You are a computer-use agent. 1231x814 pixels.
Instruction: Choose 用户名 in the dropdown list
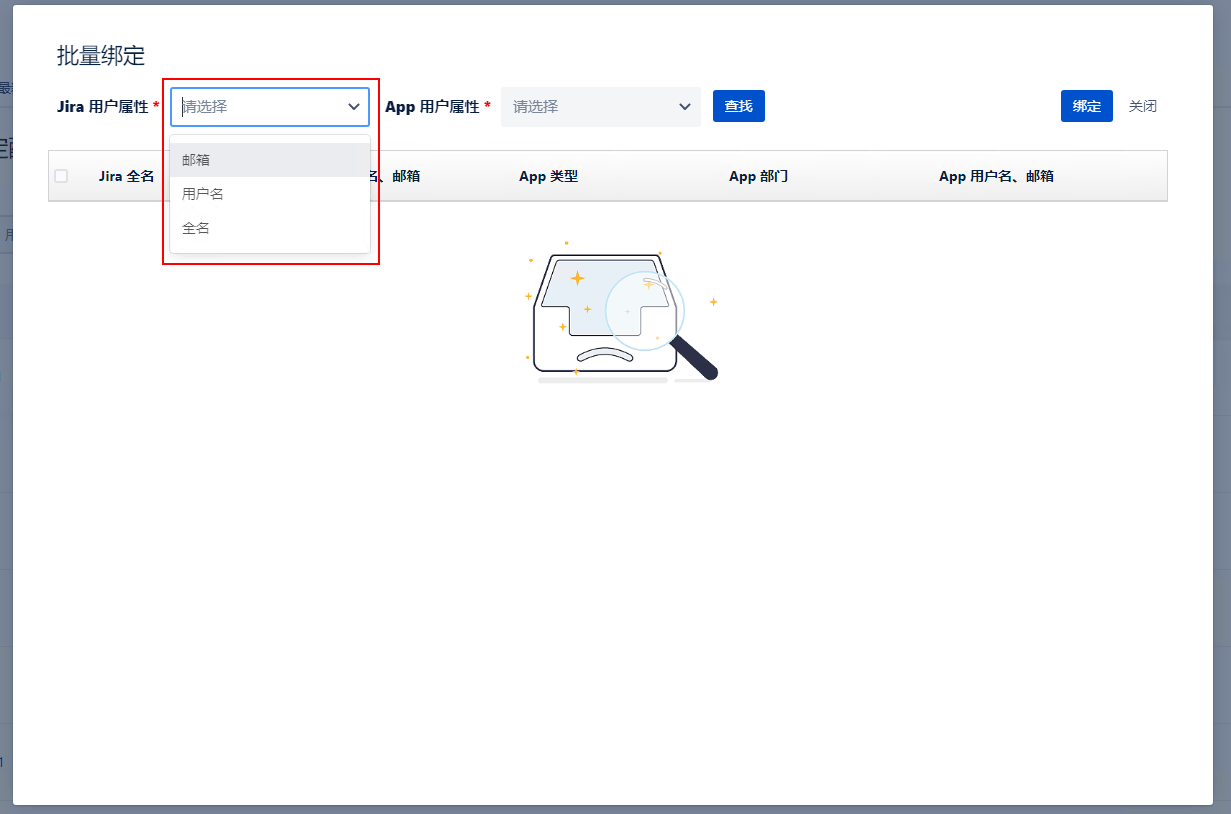click(x=203, y=194)
